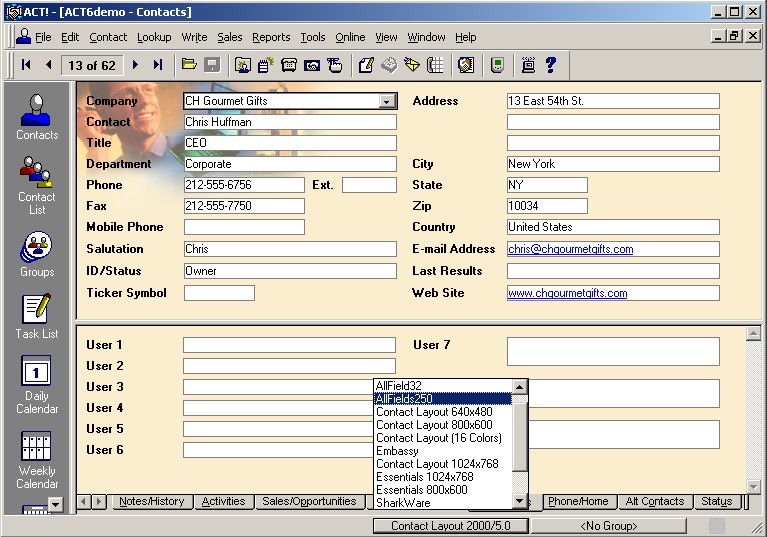Viewport: 767px width, 537px height.
Task: Open the Contact menu
Action: [x=108, y=37]
